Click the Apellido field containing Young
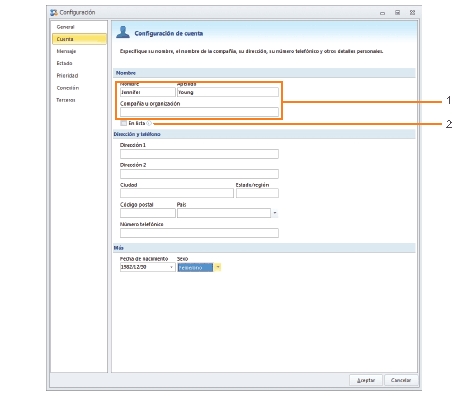468x397 pixels. point(228,92)
